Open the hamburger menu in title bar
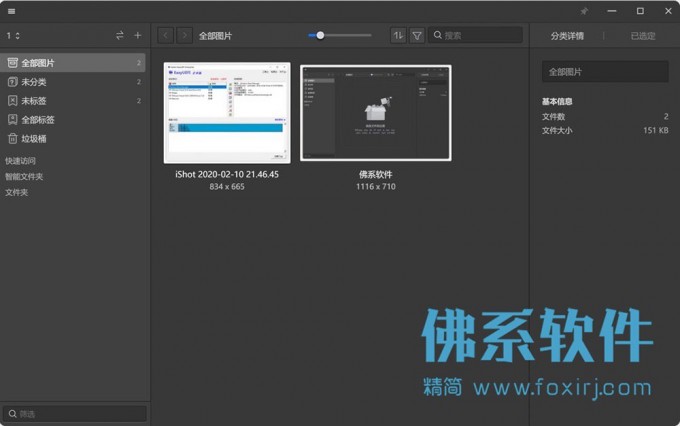The height and width of the screenshot is (426, 680). coord(12,11)
